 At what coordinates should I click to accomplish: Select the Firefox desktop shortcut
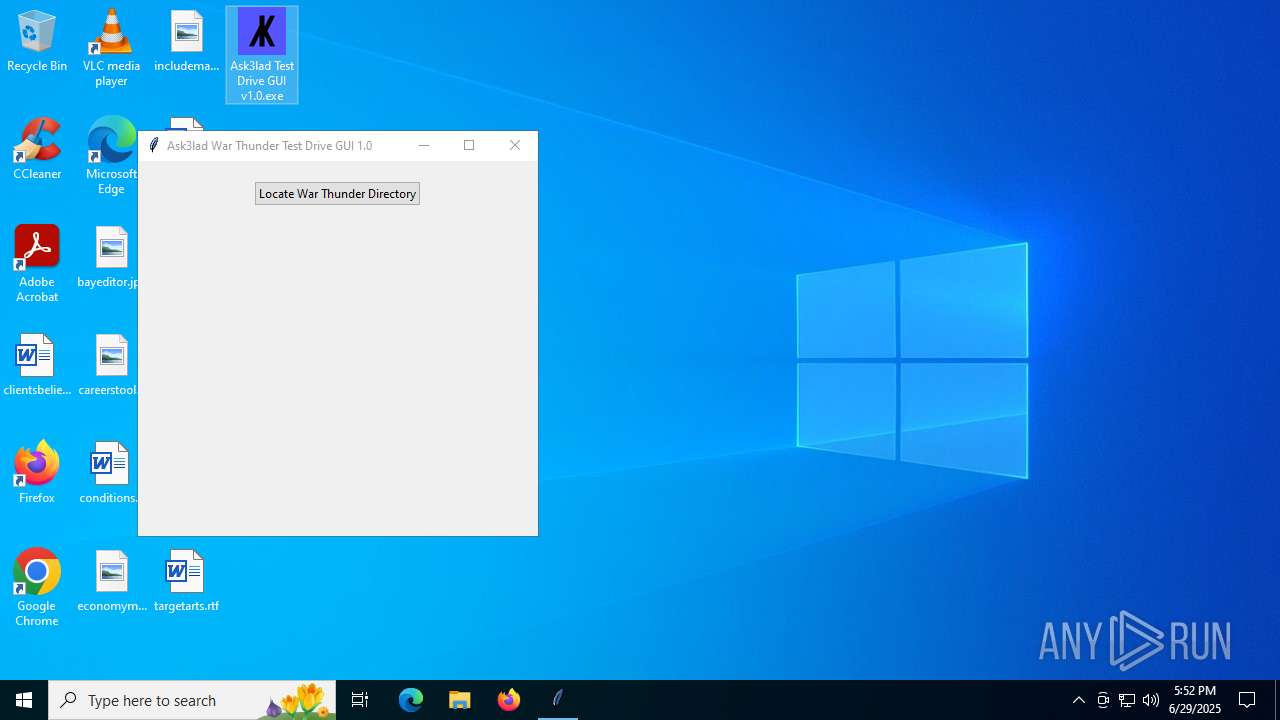point(37,472)
